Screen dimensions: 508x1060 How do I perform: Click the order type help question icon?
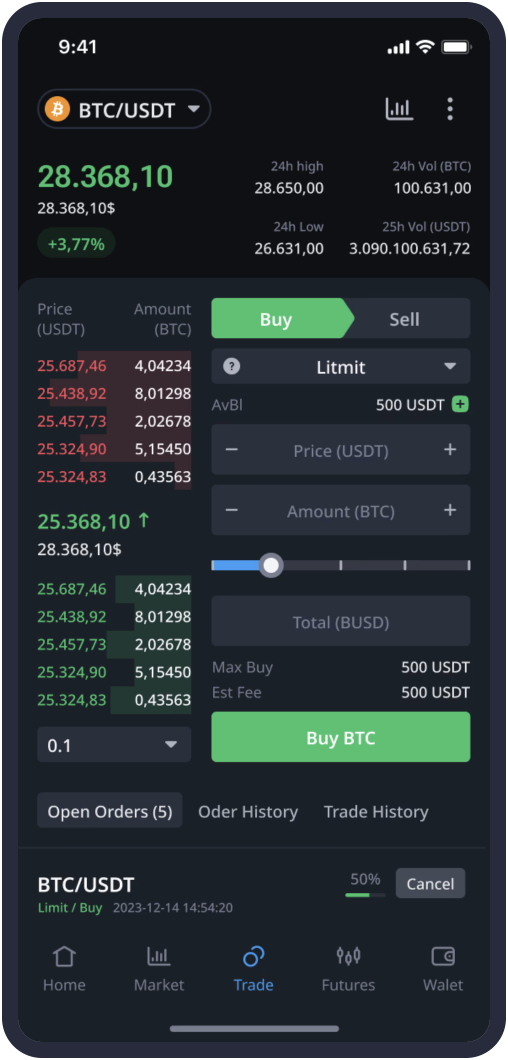click(231, 367)
